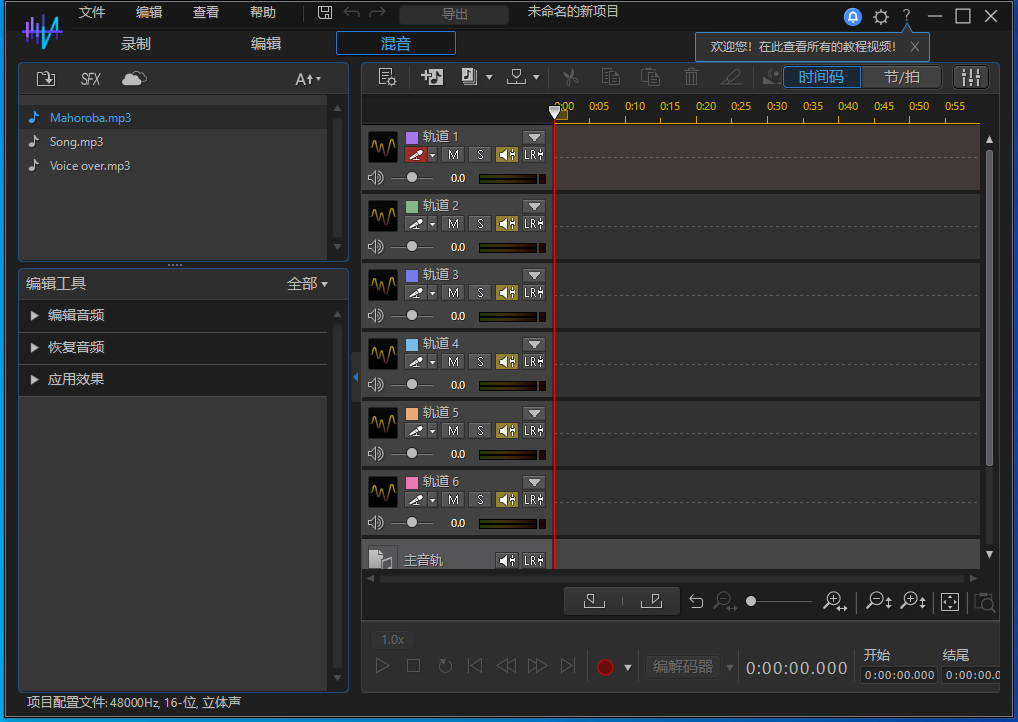Mute 轨道 1 with its M button
This screenshot has width=1018, height=722.
[453, 154]
